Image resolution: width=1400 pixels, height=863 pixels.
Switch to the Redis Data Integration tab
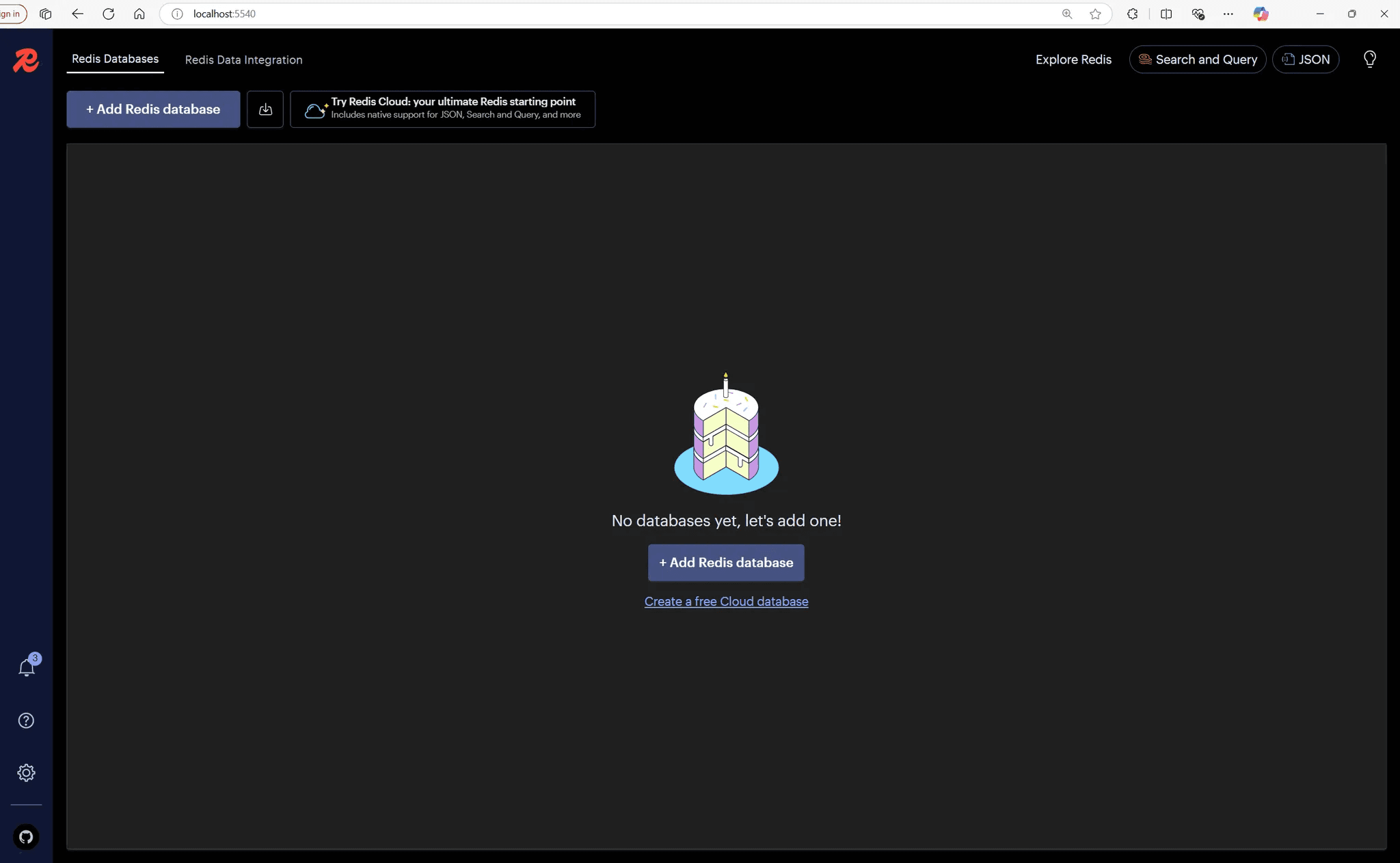click(243, 59)
